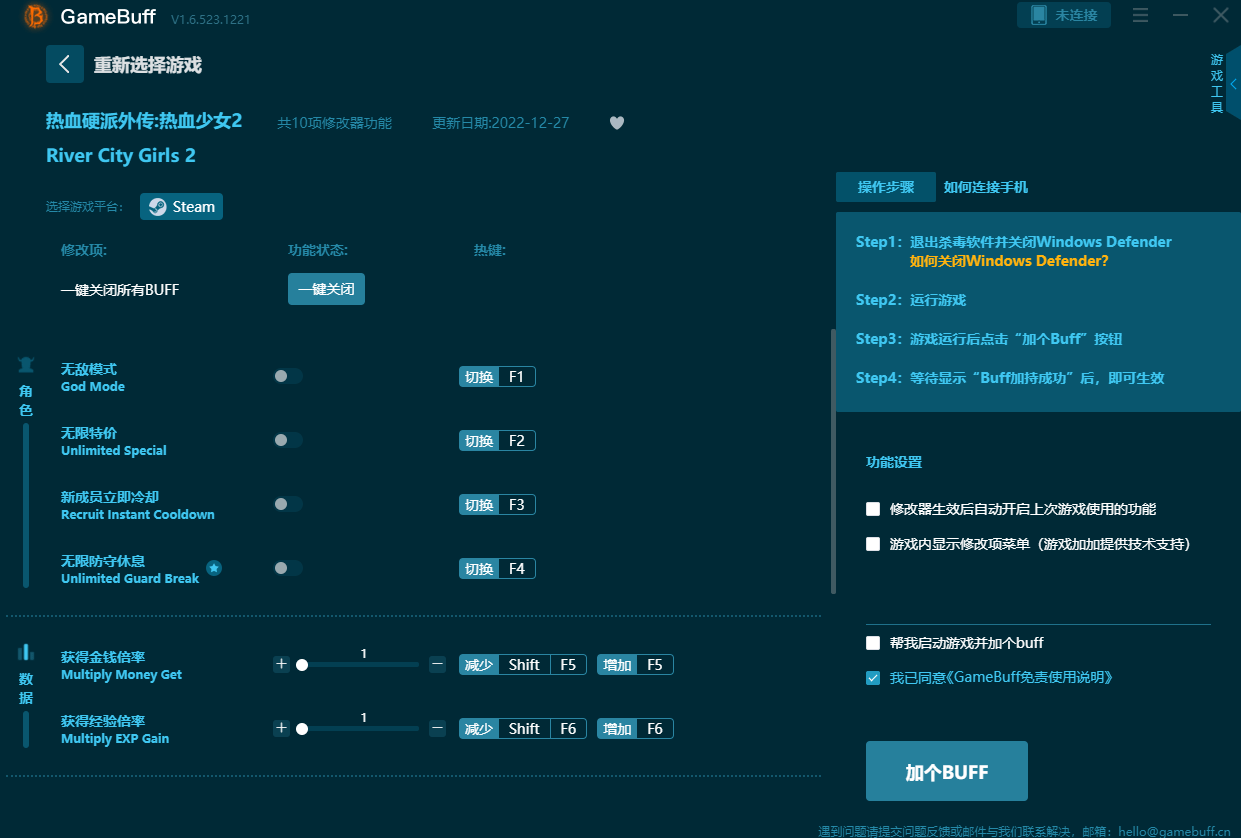Click Multiply Money Get slider handle
Screen dimensions: 1241x838
(x=302, y=664)
